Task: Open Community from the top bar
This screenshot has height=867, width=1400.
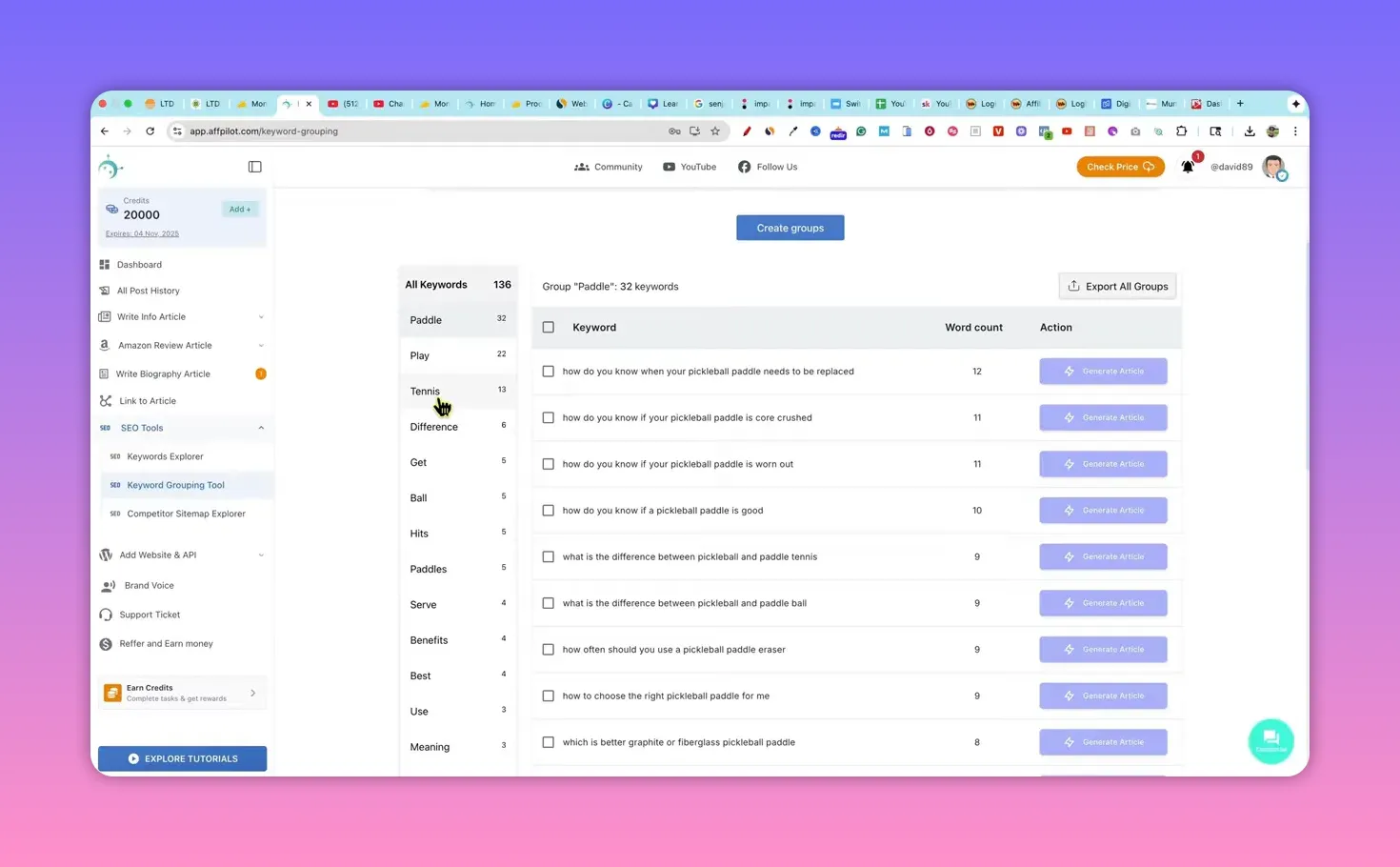Action: click(608, 166)
